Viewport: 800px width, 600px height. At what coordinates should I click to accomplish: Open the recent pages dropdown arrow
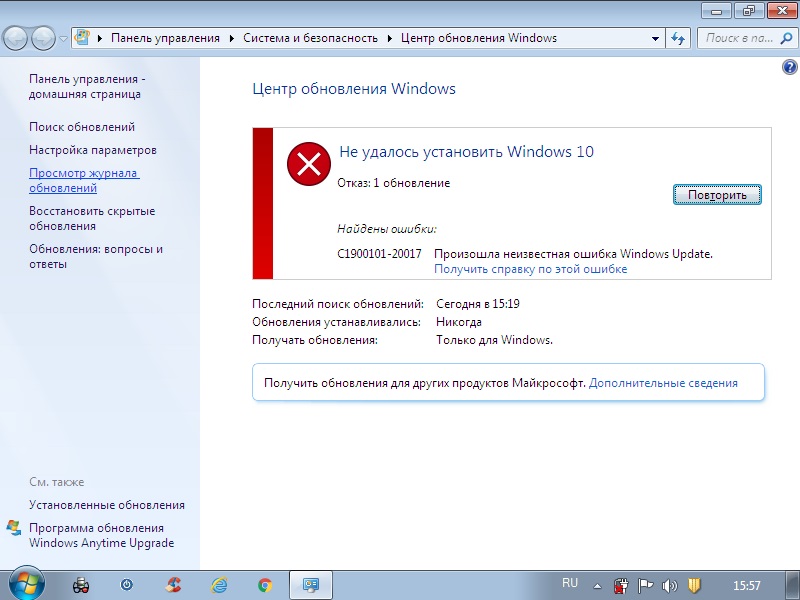pos(64,38)
